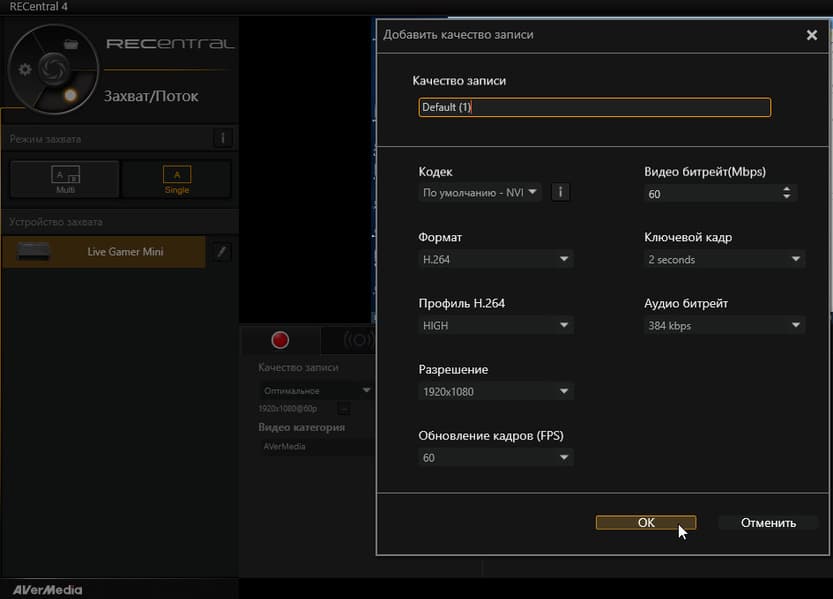Click the Default (1) name input field
The height and width of the screenshot is (599, 833).
click(x=594, y=107)
